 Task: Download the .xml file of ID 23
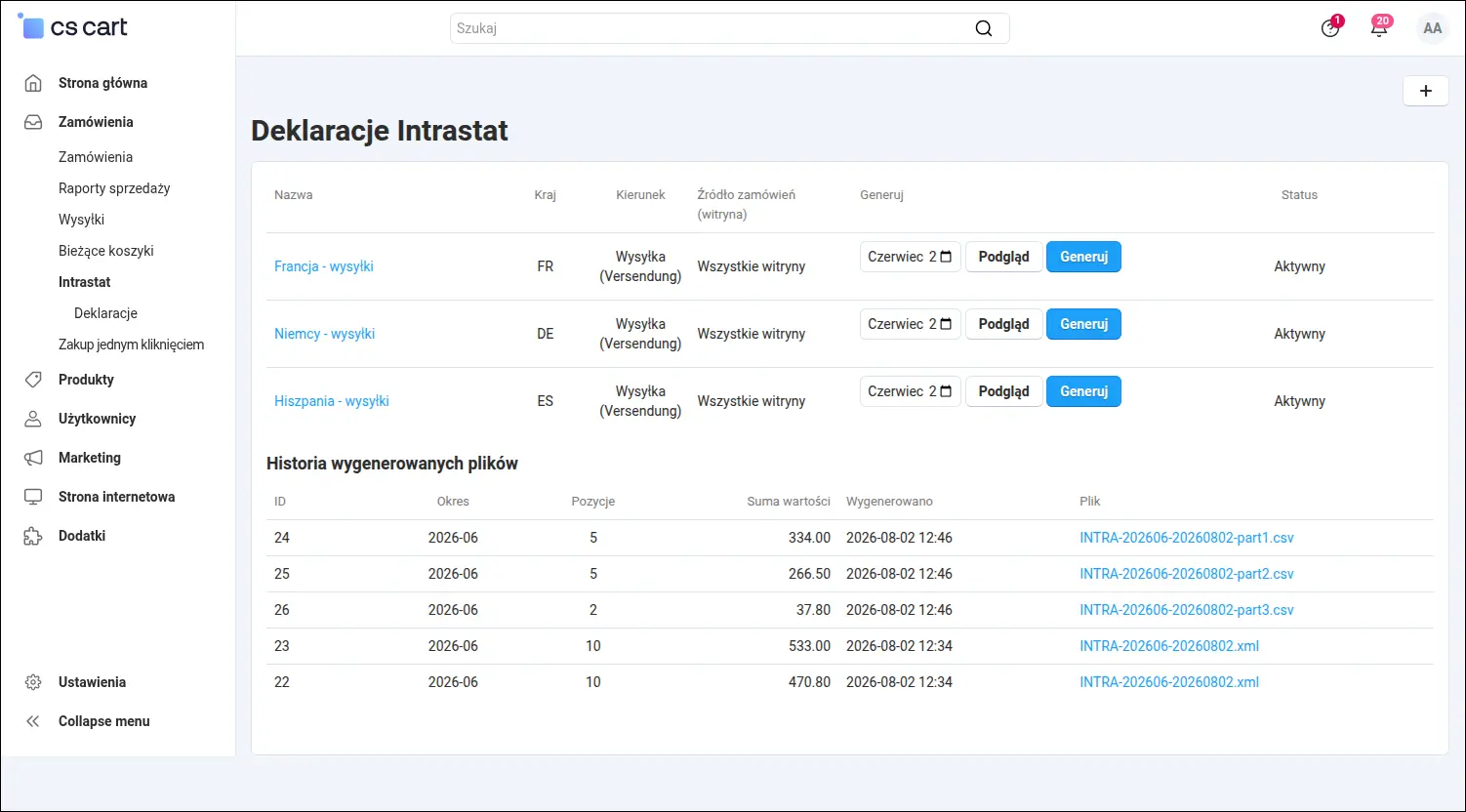(x=1169, y=646)
